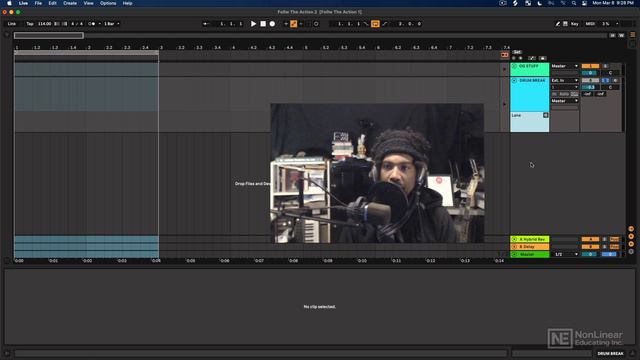640x360 pixels.
Task: Click the Stop button in transport
Action: [263, 24]
